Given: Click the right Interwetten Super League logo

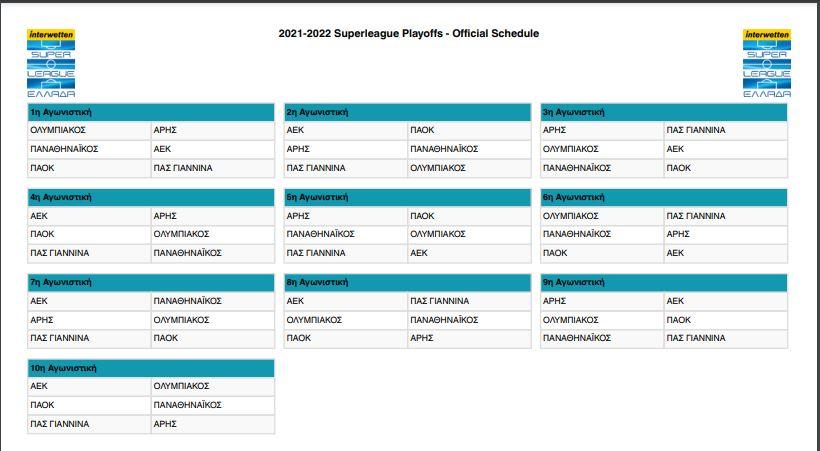Looking at the screenshot, I should tap(766, 63).
